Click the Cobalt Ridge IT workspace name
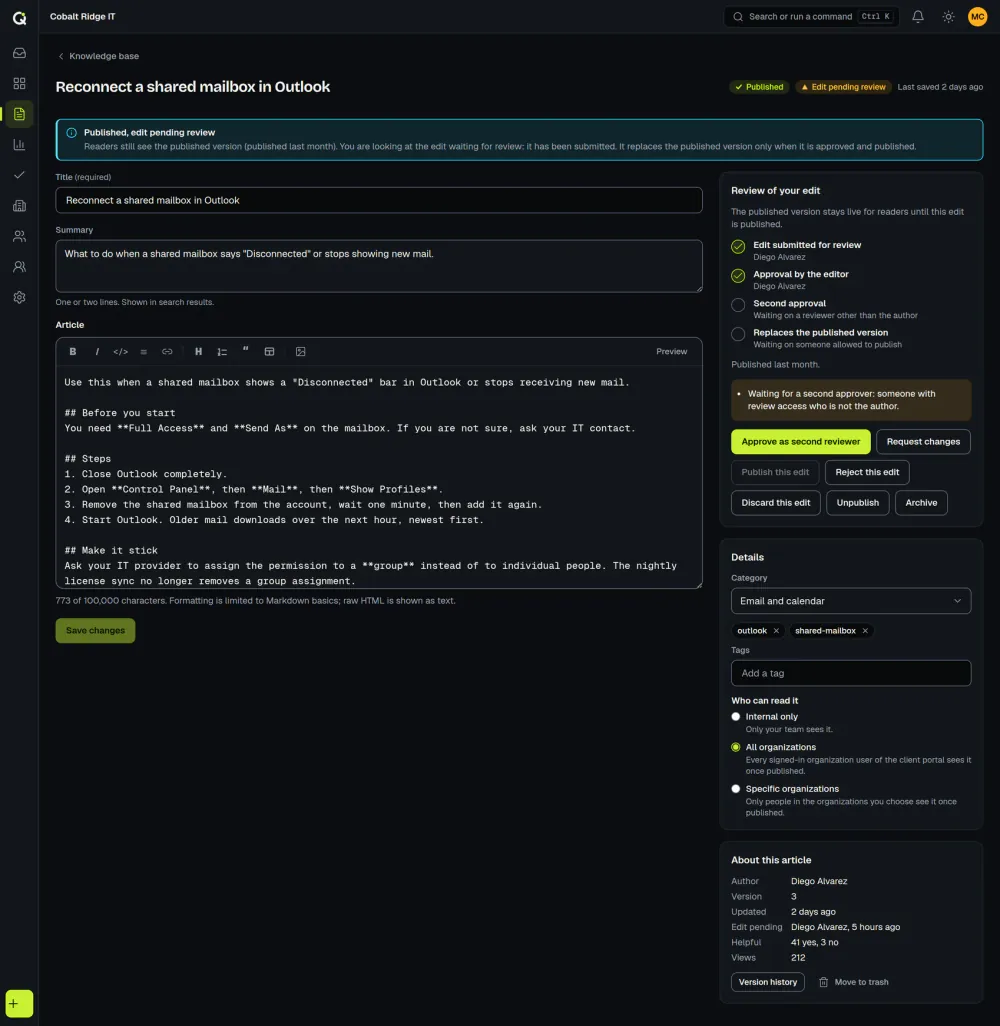This screenshot has height=1026, width=1000. point(82,17)
